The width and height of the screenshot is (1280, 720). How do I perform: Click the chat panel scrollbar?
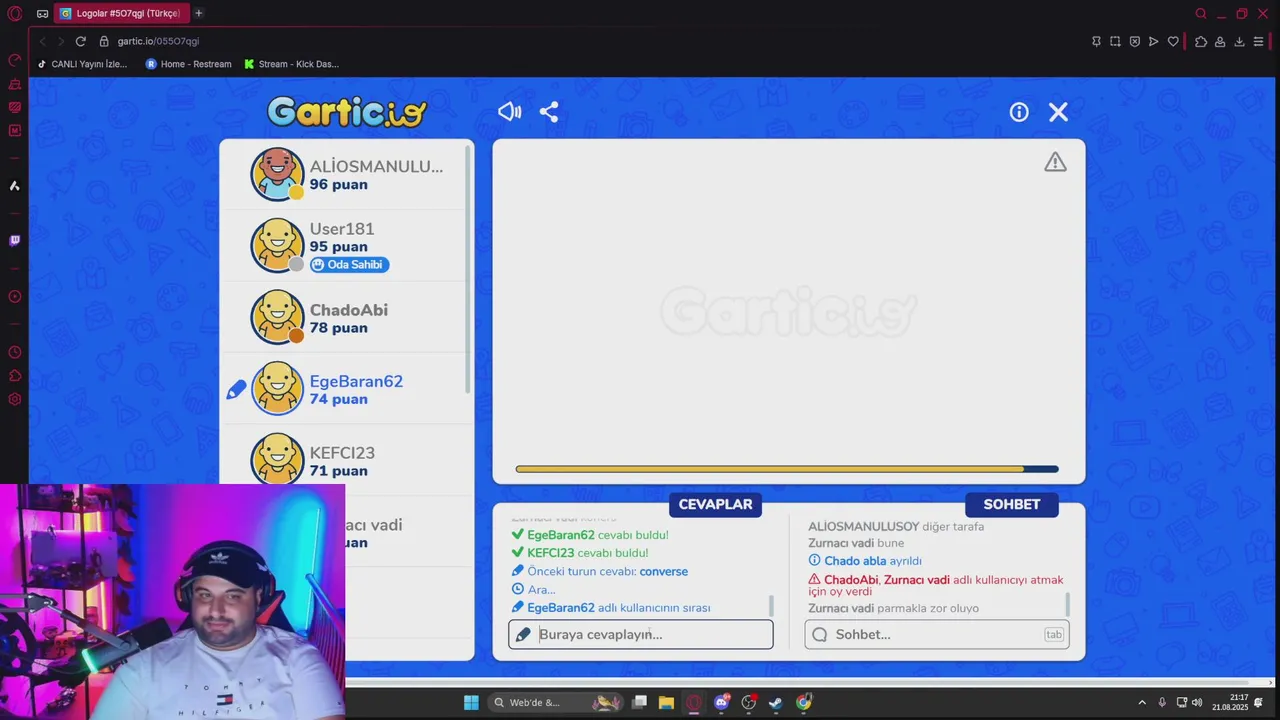click(x=1067, y=604)
